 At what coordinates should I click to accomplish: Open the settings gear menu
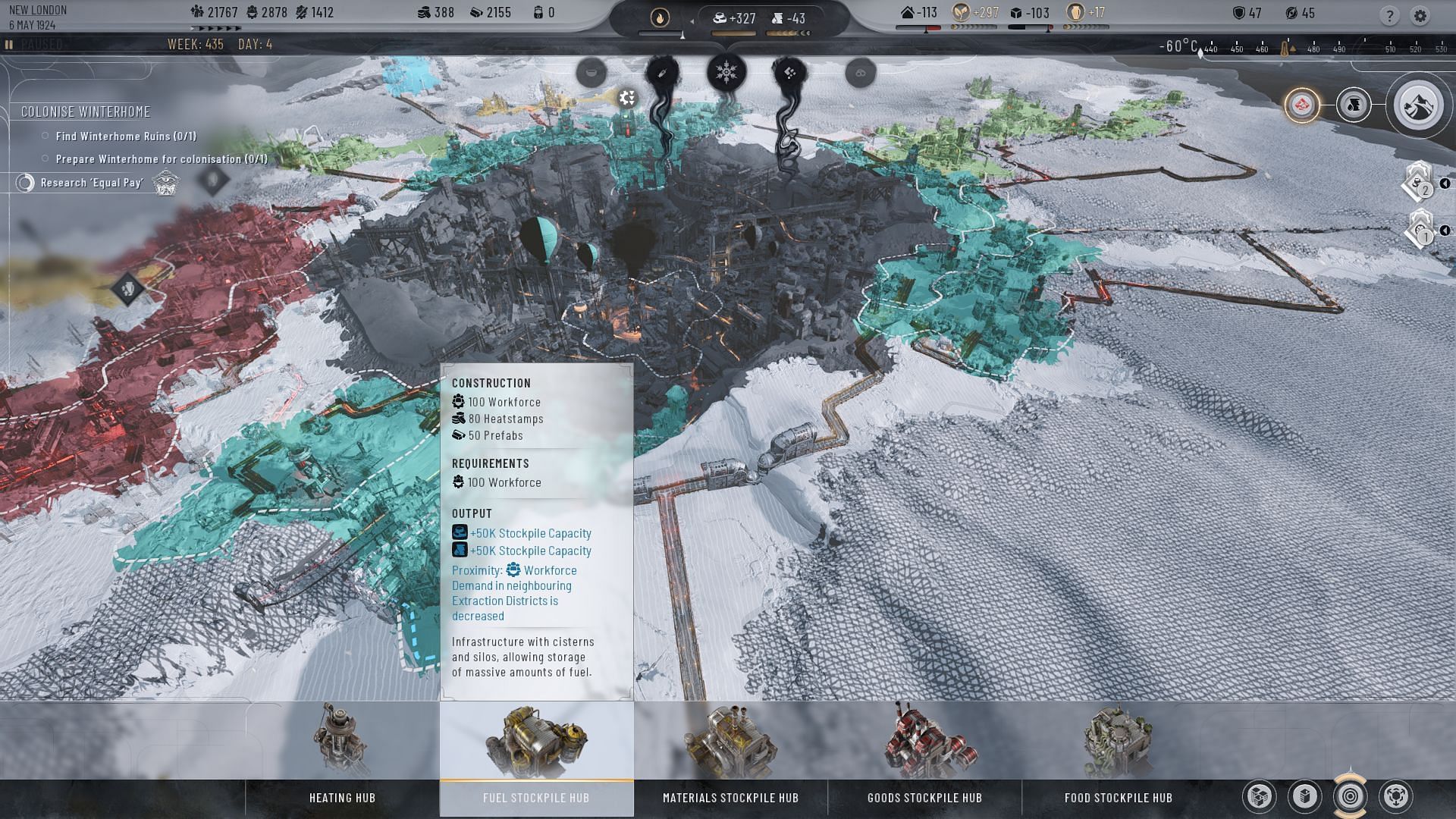click(x=1420, y=15)
